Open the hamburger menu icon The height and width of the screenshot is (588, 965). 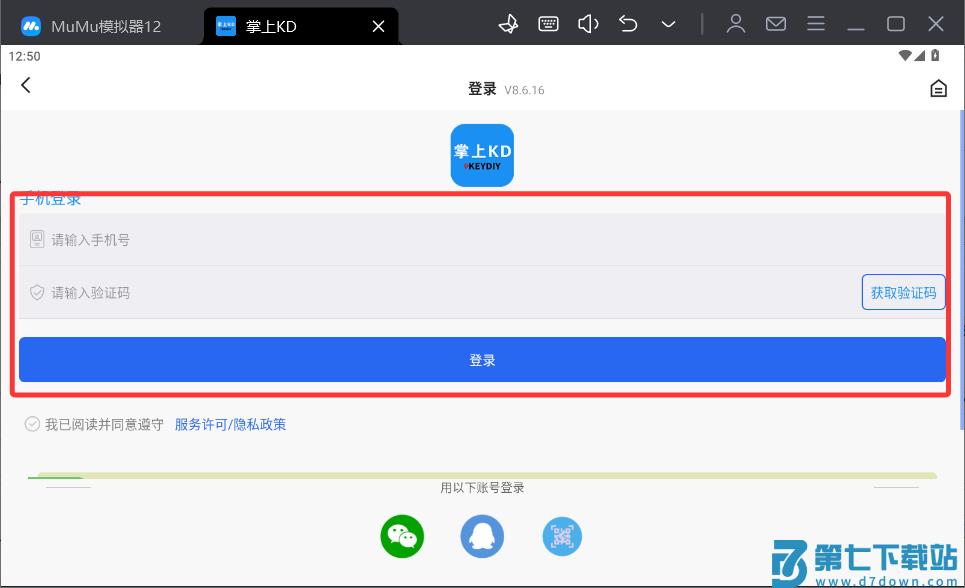816,24
